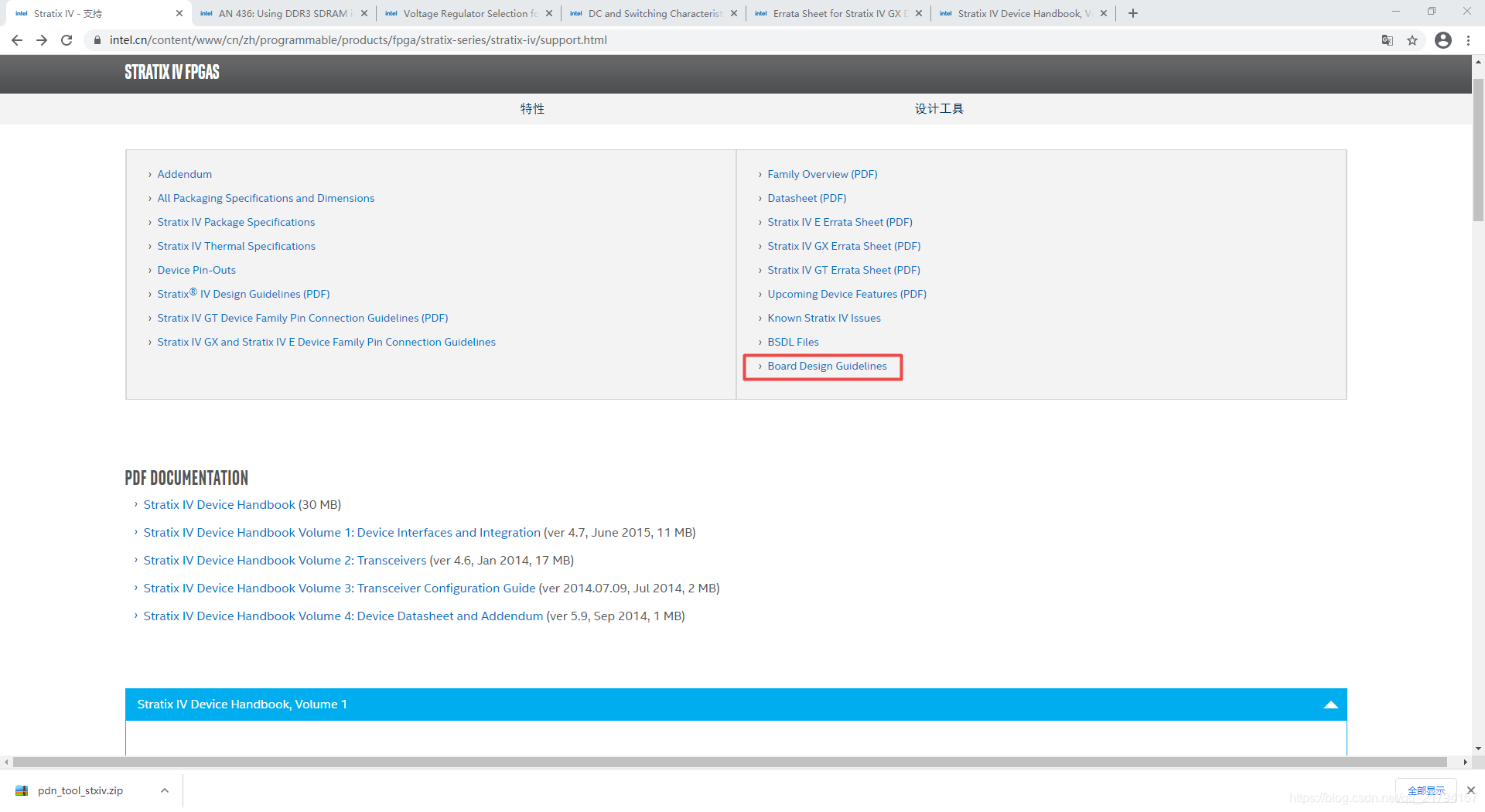
Task: Close the AN 436 DDR3 SDRAM tab
Action: [364, 13]
